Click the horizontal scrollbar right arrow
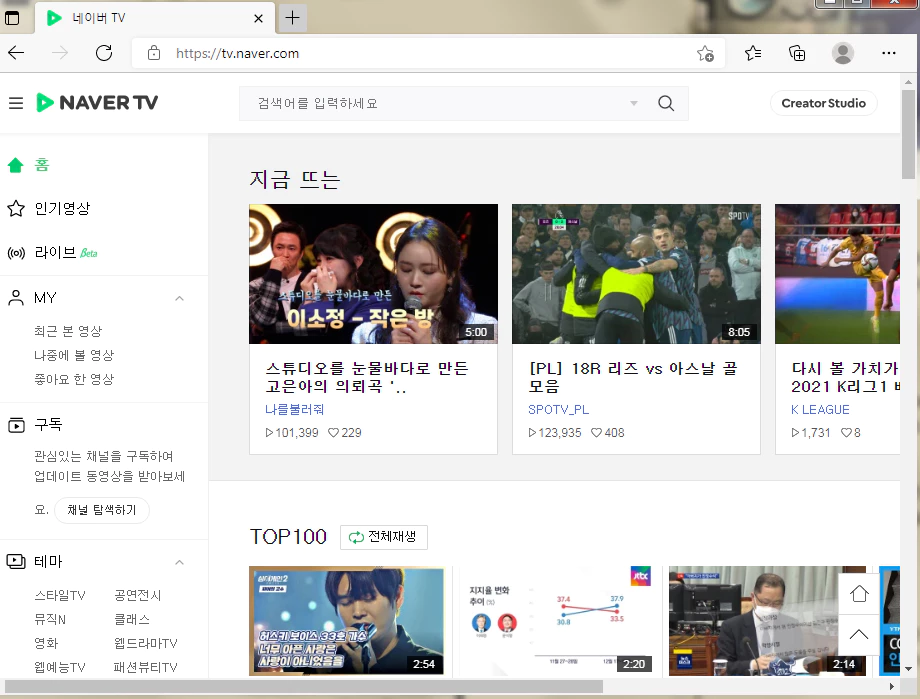920x699 pixels. [891, 686]
